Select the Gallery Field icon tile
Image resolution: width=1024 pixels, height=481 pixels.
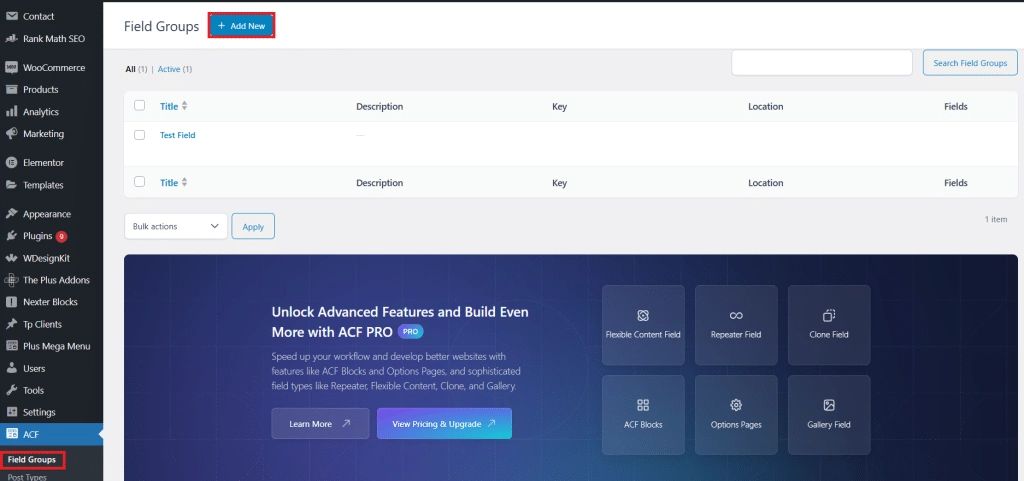pyautogui.click(x=828, y=413)
